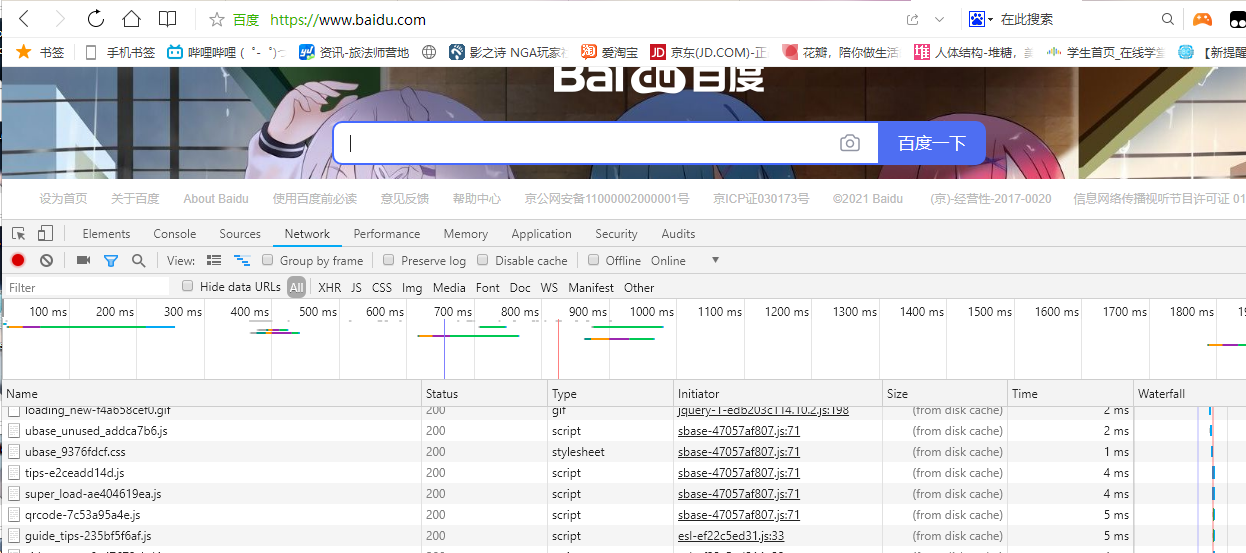
Task: Check the Offline checkbox
Action: tap(594, 261)
